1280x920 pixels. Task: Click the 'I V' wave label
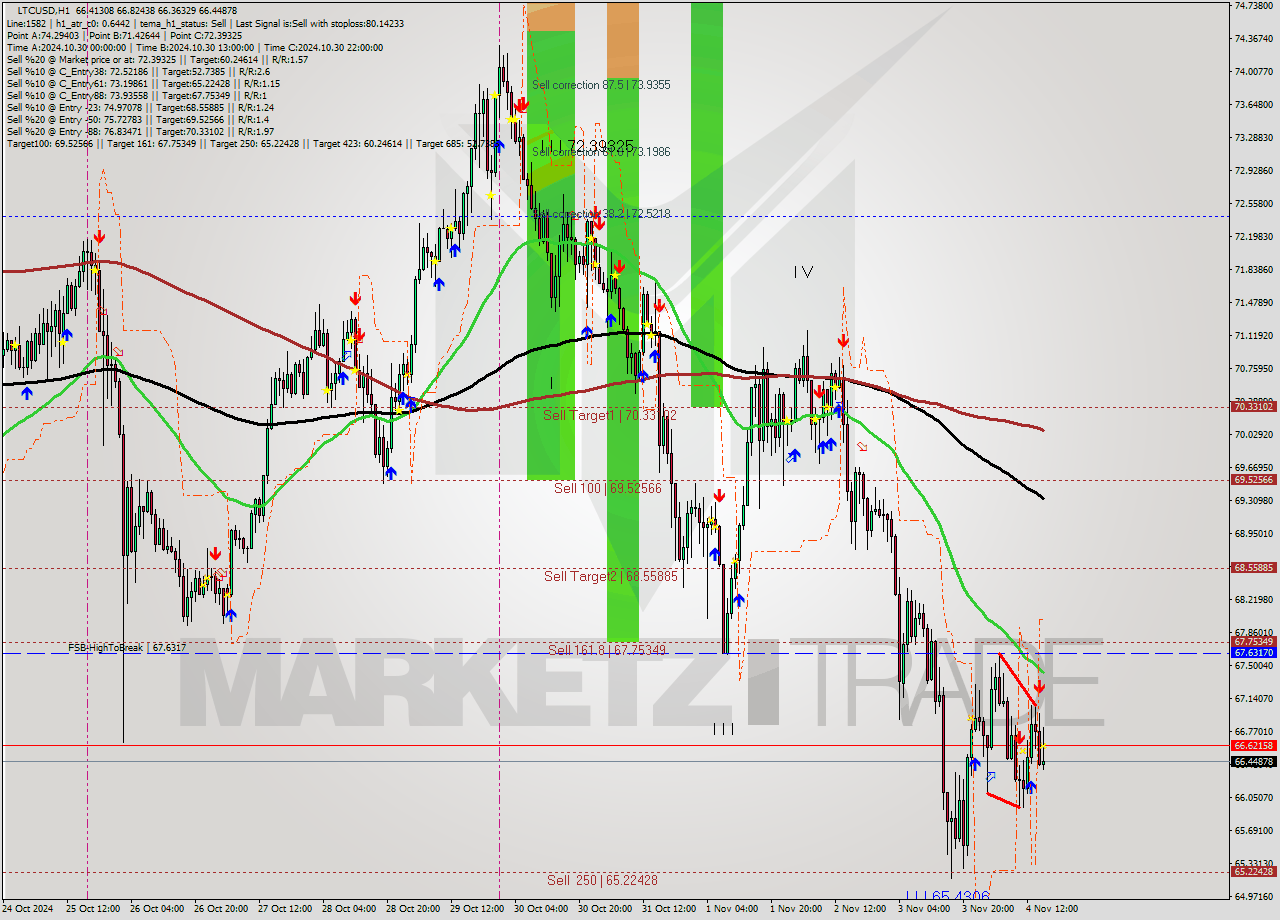(803, 272)
